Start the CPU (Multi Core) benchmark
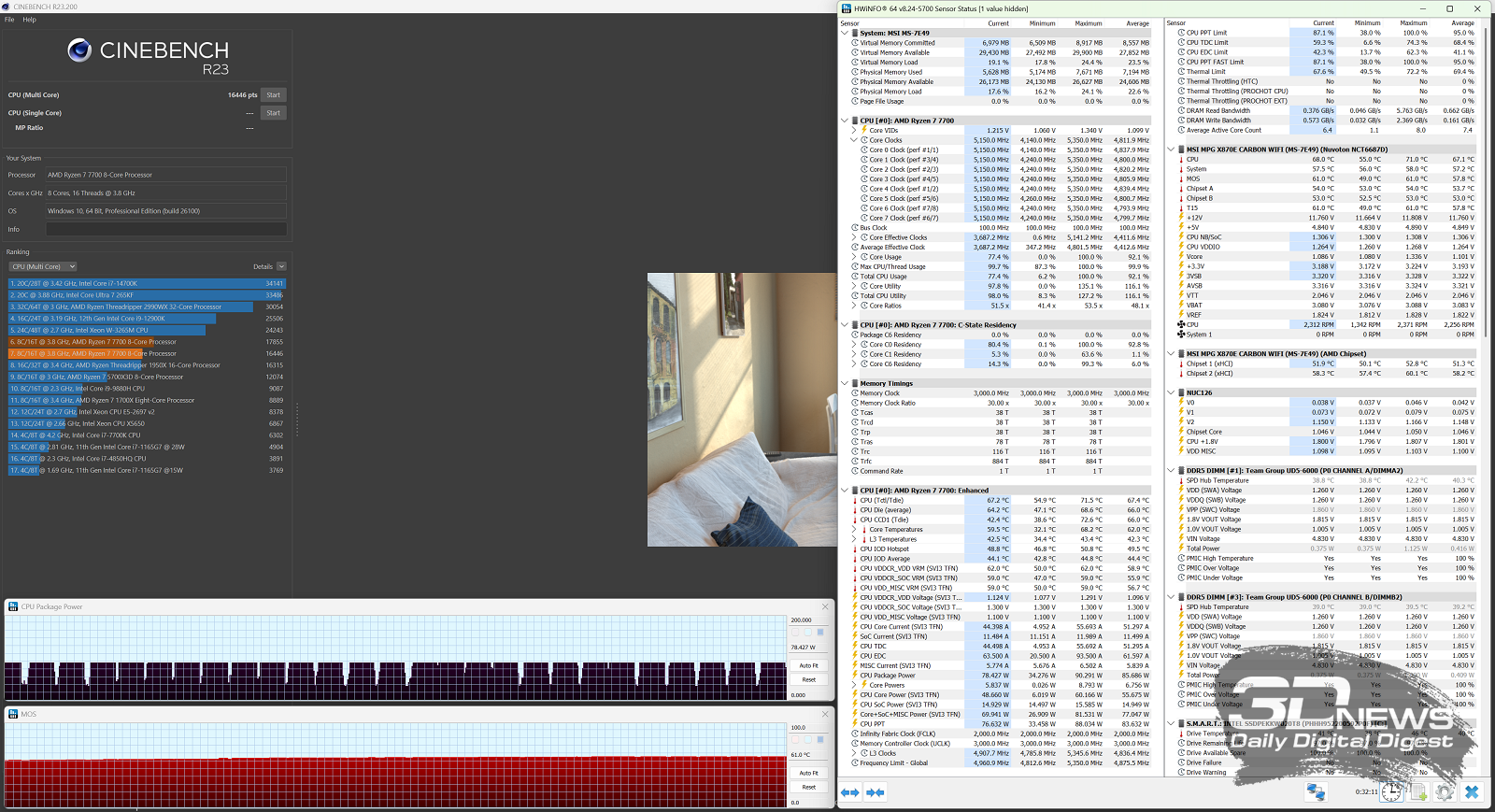This screenshot has height=812, width=1495. [273, 95]
